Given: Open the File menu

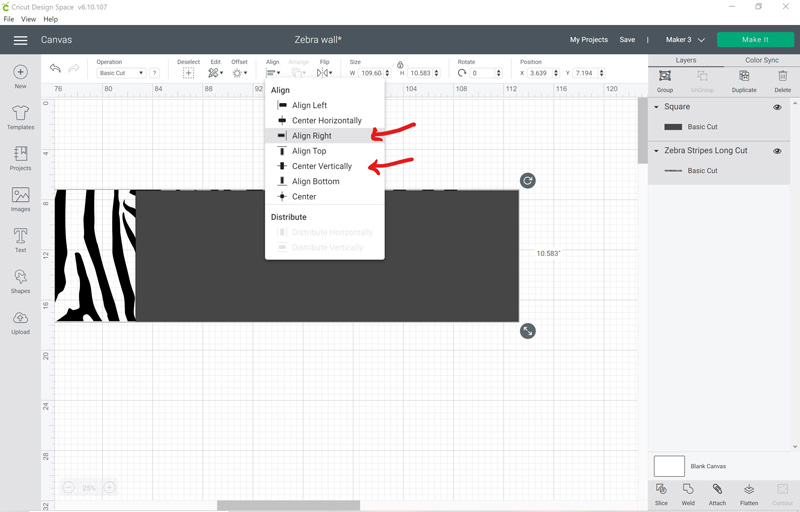Looking at the screenshot, I should pyautogui.click(x=9, y=19).
